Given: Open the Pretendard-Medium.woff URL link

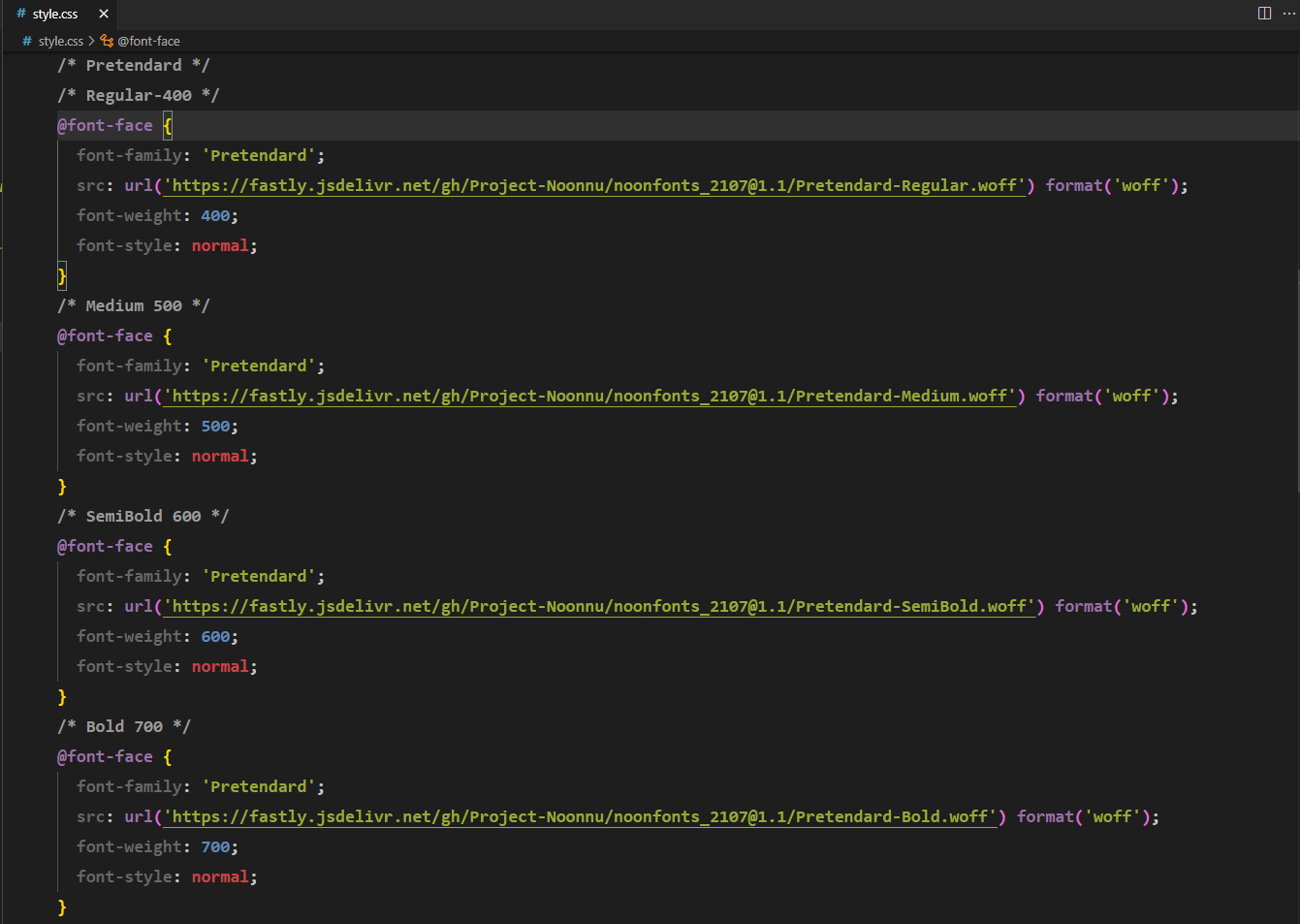Looking at the screenshot, I should (x=589, y=396).
